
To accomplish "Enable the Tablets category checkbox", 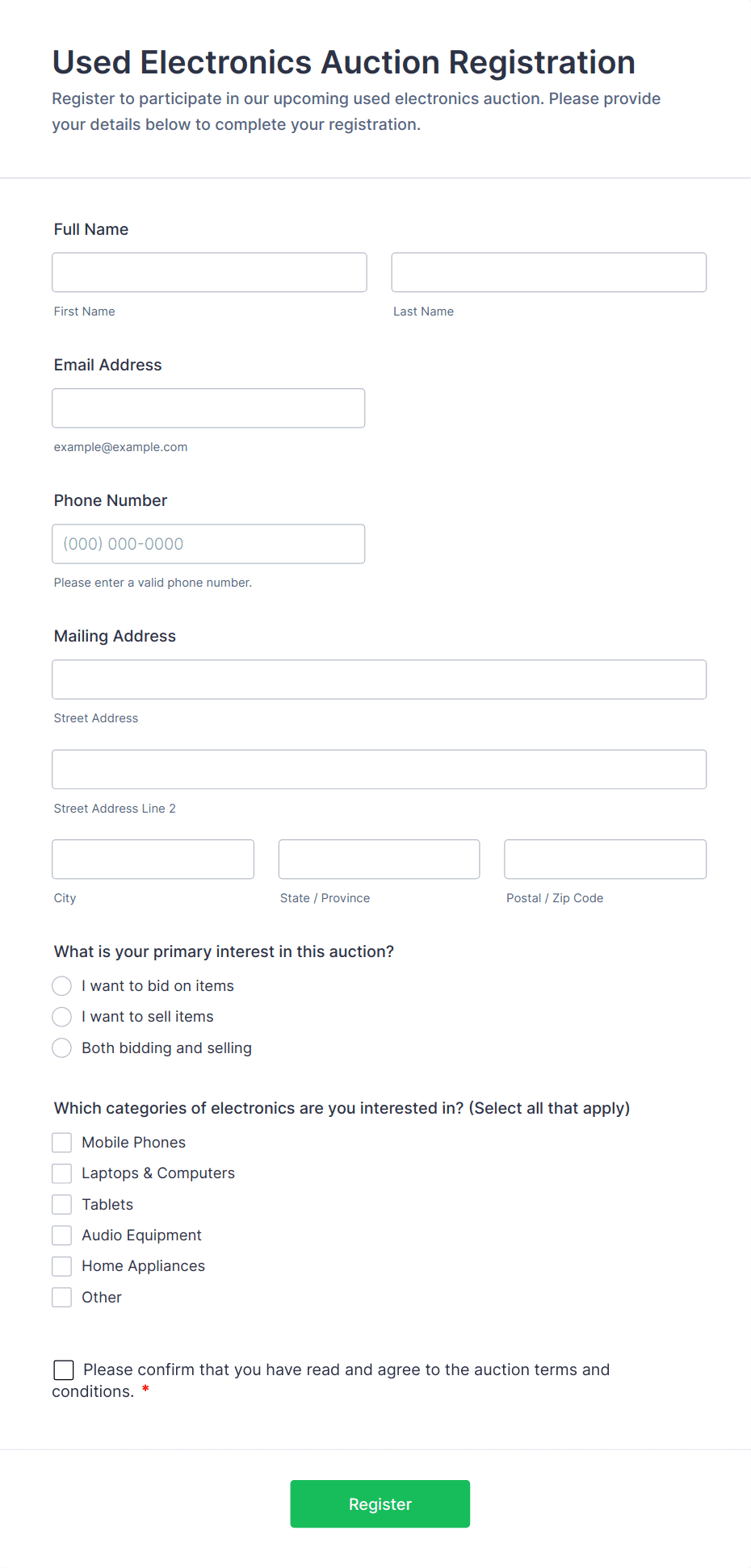I will (62, 1205).
